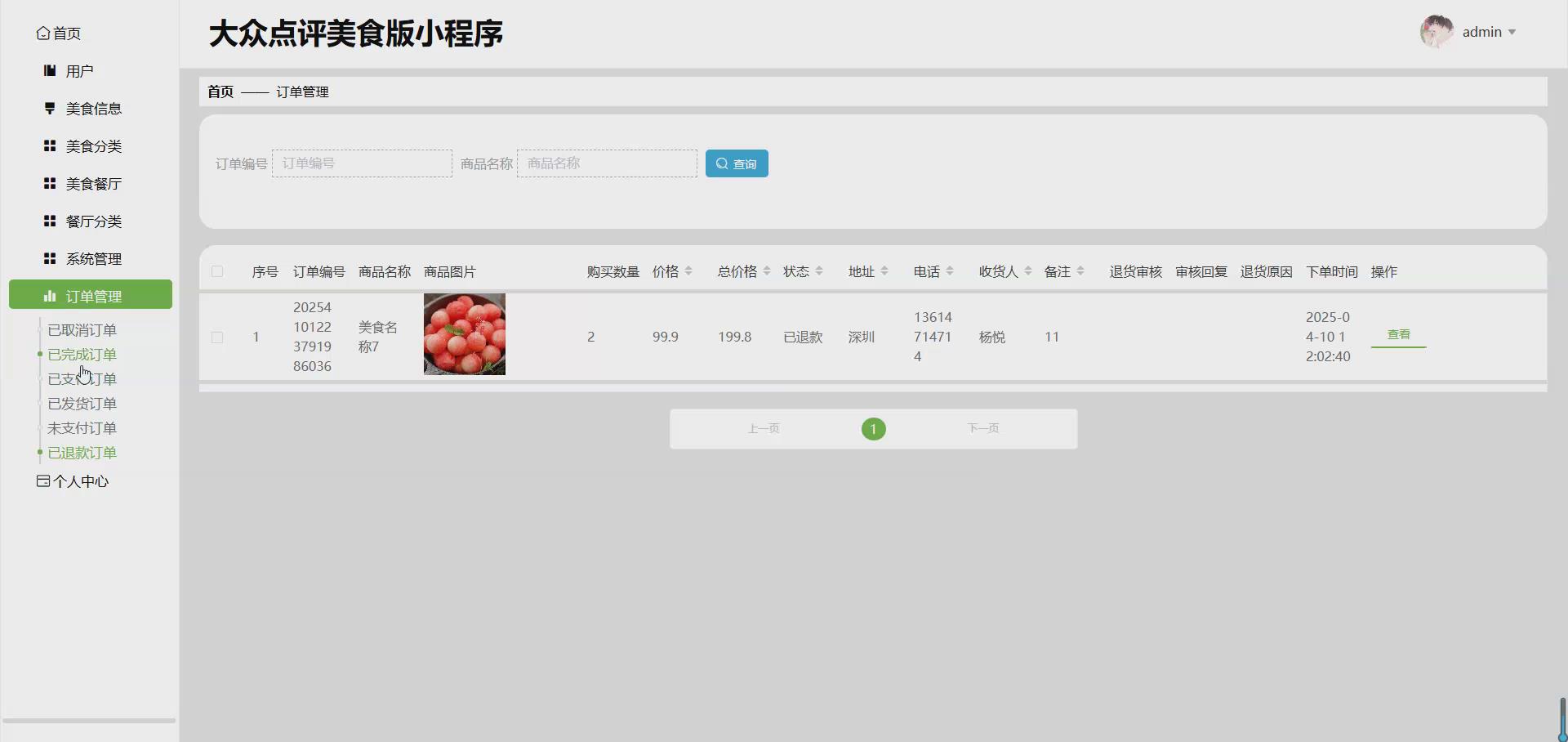Check the checkbox for order row 1
Image resolution: width=1568 pixels, height=742 pixels.
click(217, 337)
